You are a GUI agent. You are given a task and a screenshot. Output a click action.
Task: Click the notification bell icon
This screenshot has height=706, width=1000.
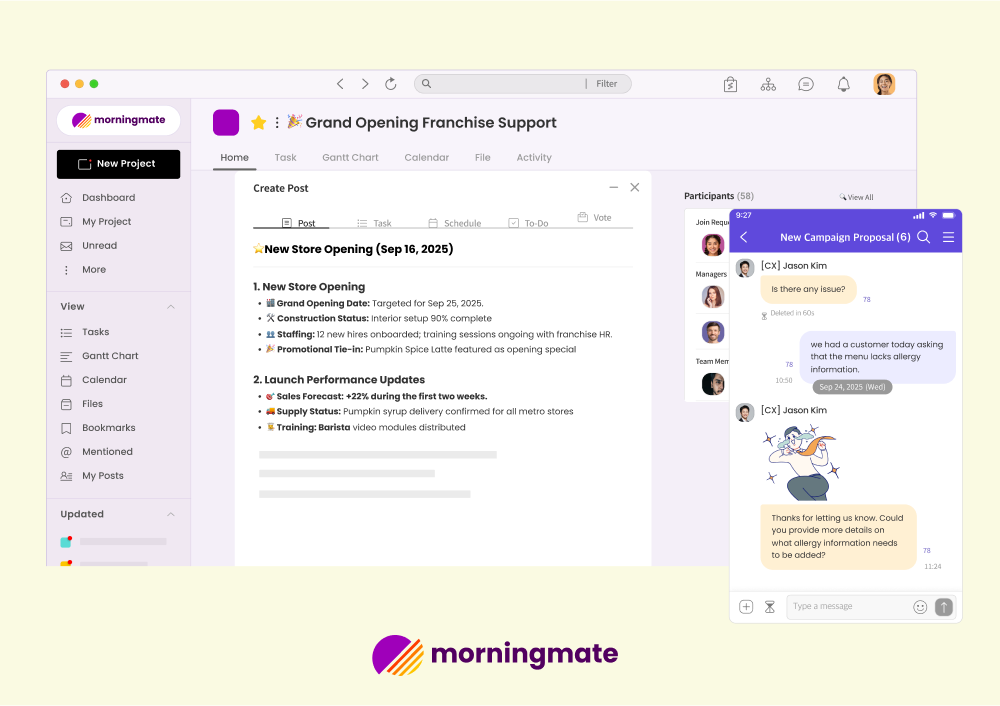844,84
